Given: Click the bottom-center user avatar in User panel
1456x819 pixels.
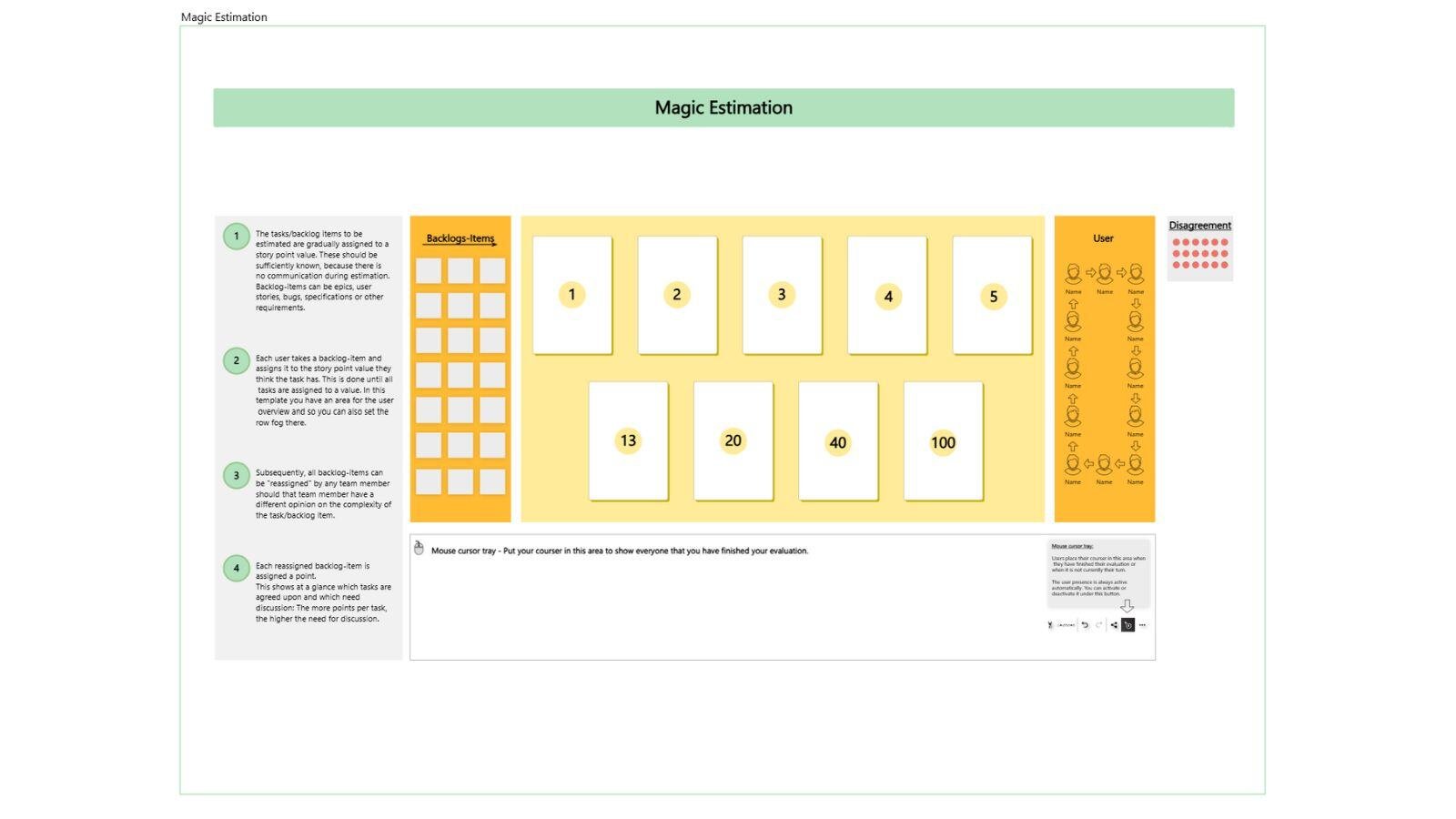Looking at the screenshot, I should (x=1104, y=462).
